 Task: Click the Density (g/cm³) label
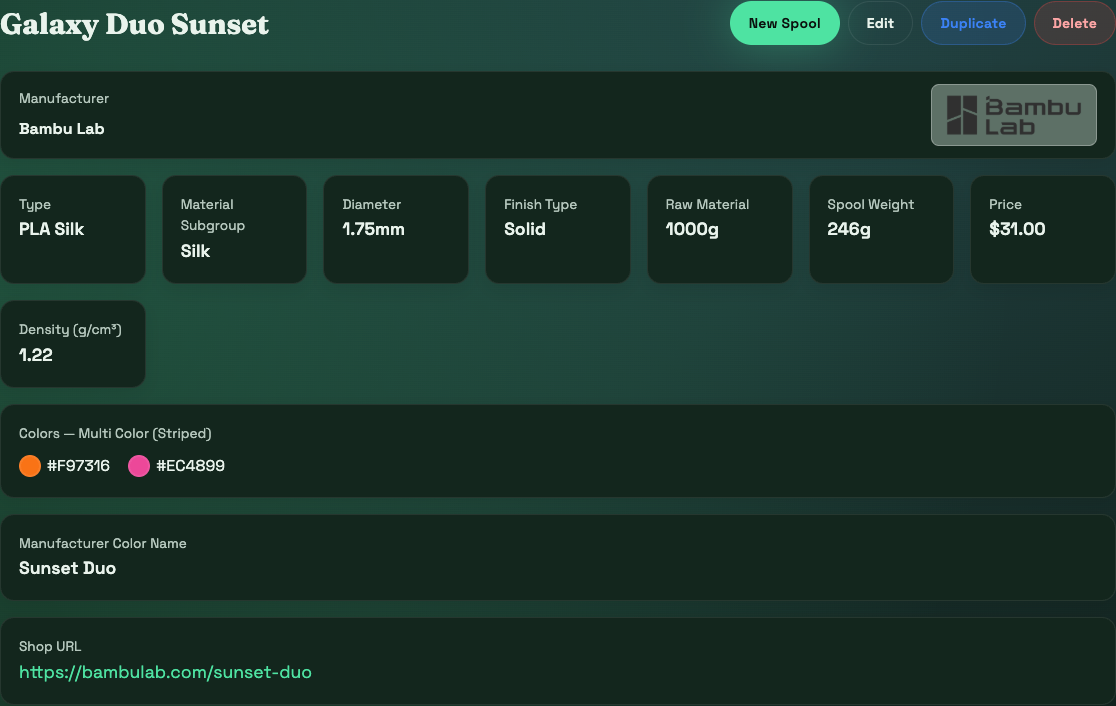70,330
